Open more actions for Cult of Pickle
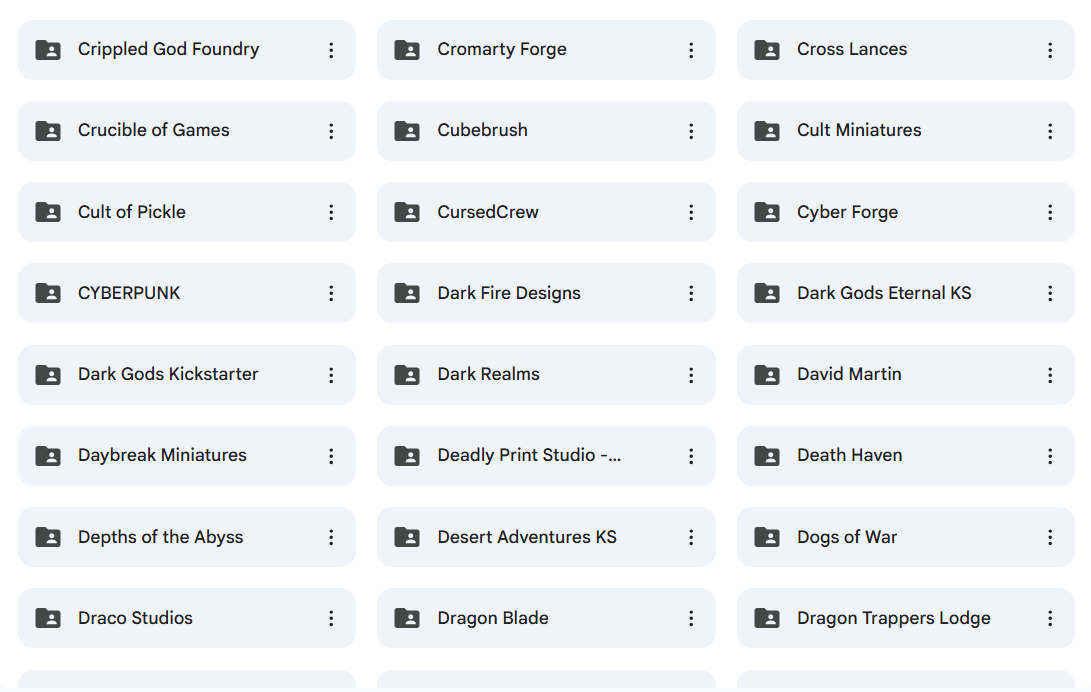This screenshot has height=692, width=1091. [331, 212]
